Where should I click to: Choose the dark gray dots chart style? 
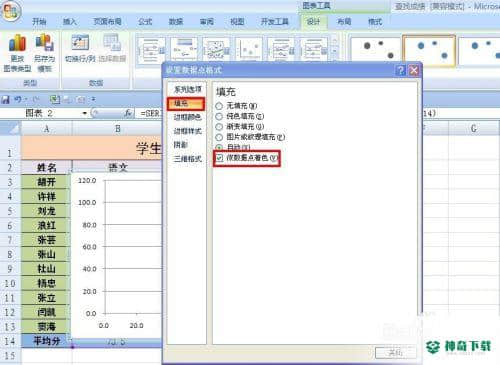pyautogui.click(x=376, y=50)
